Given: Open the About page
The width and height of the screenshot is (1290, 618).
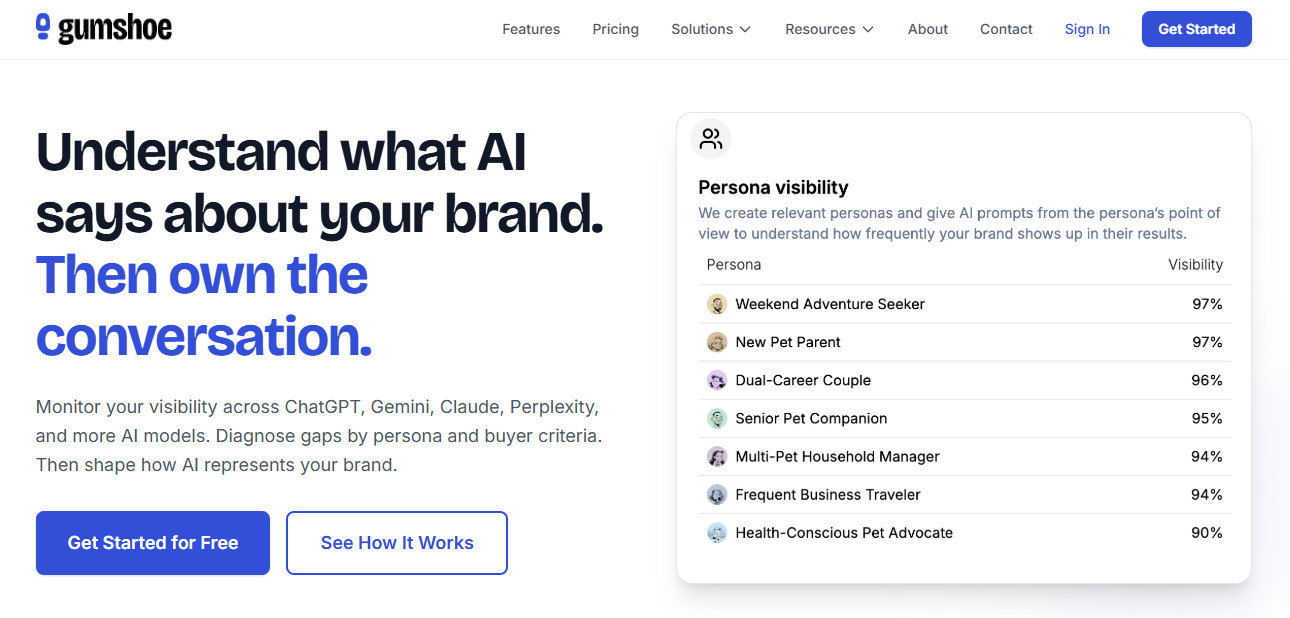Looking at the screenshot, I should tap(927, 29).
